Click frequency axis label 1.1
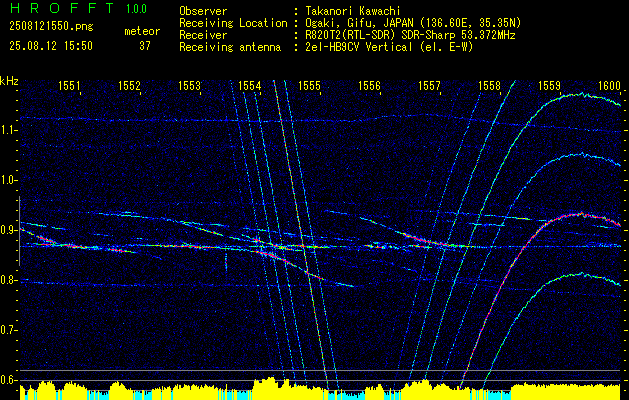 point(8,130)
